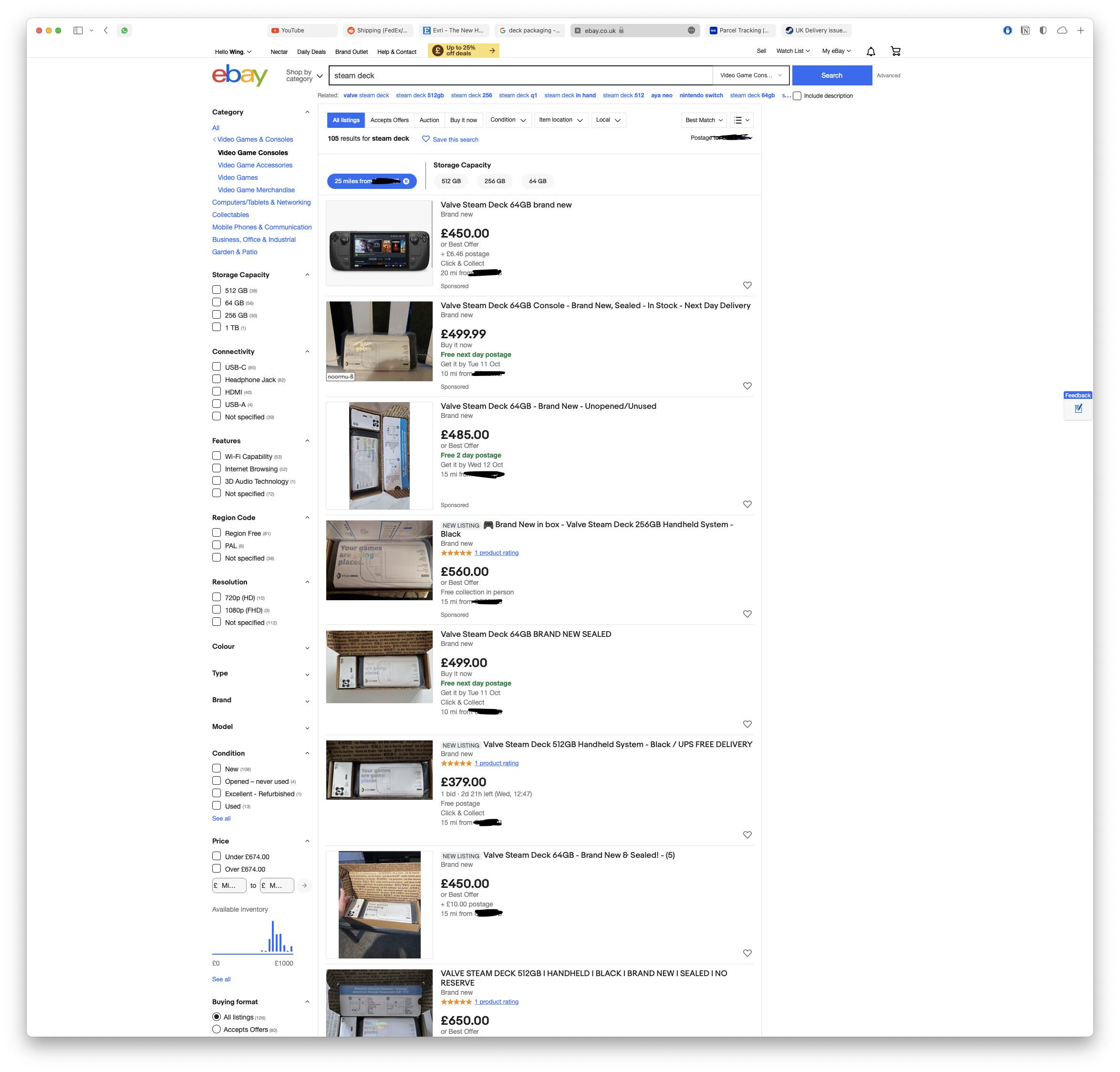Click the blue Search button
Image resolution: width=1120 pixels, height=1072 pixels.
[x=831, y=75]
